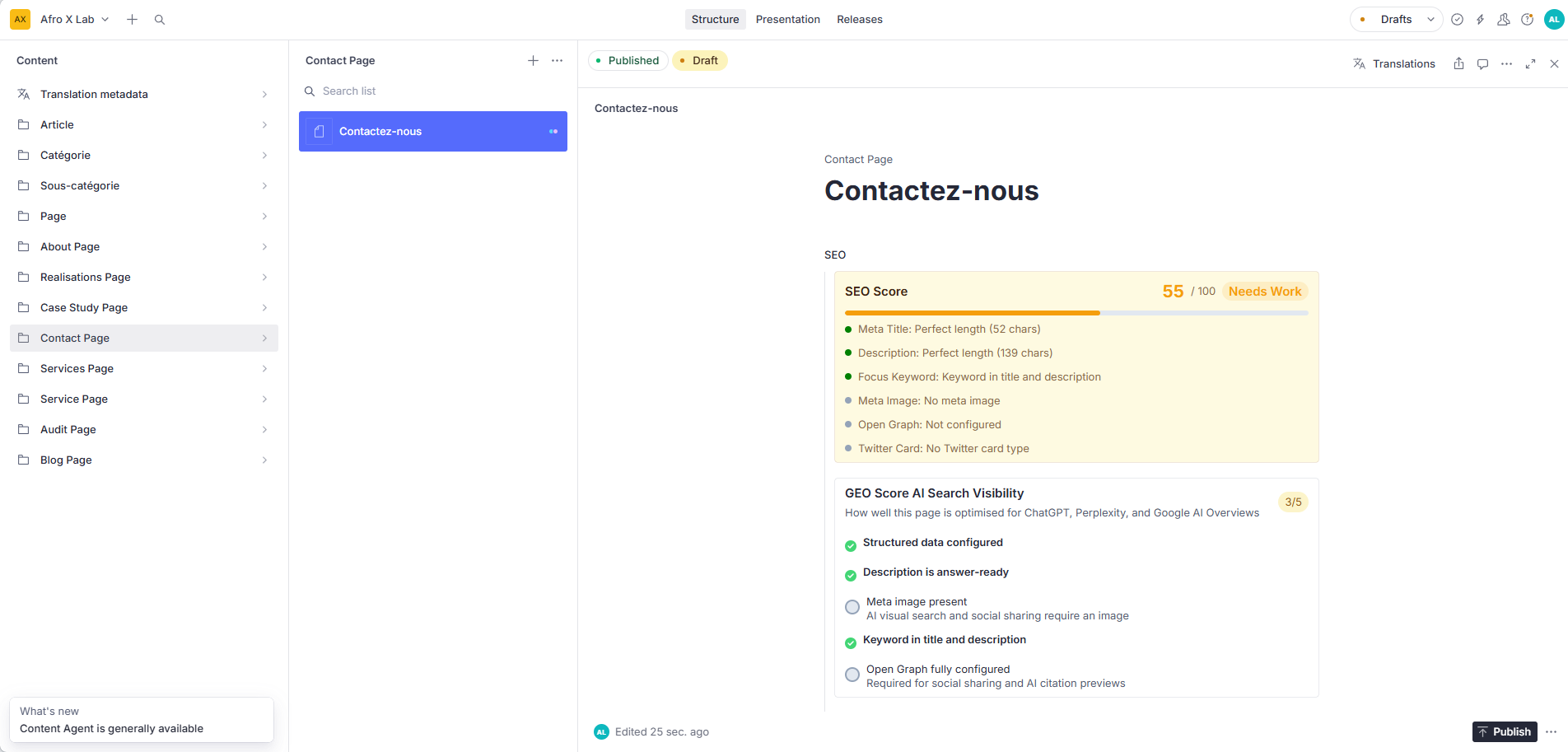The width and height of the screenshot is (1568, 752).
Task: Open Contact Page list options menu
Action: coord(557,60)
